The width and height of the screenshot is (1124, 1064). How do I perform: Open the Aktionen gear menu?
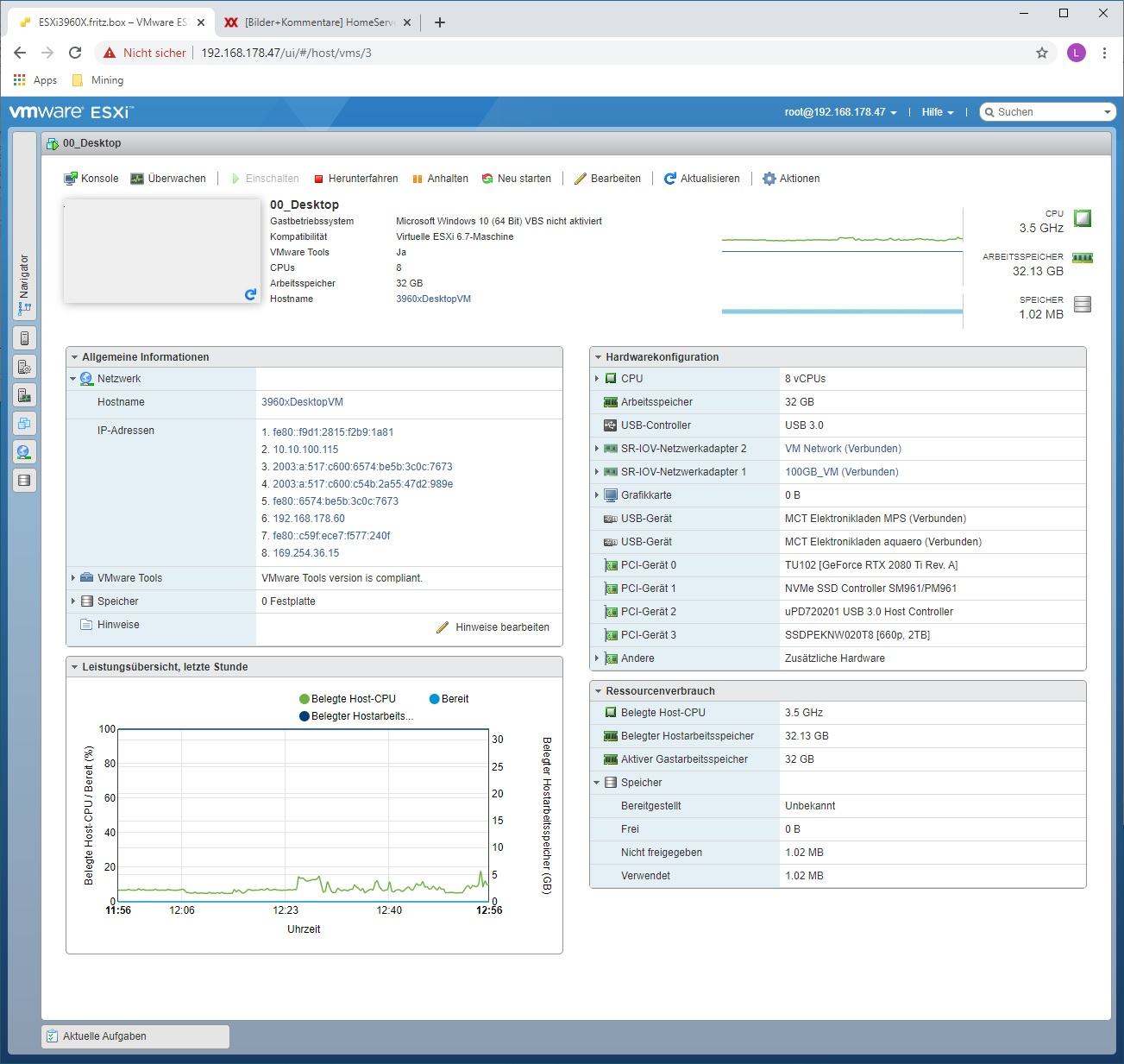click(x=791, y=179)
